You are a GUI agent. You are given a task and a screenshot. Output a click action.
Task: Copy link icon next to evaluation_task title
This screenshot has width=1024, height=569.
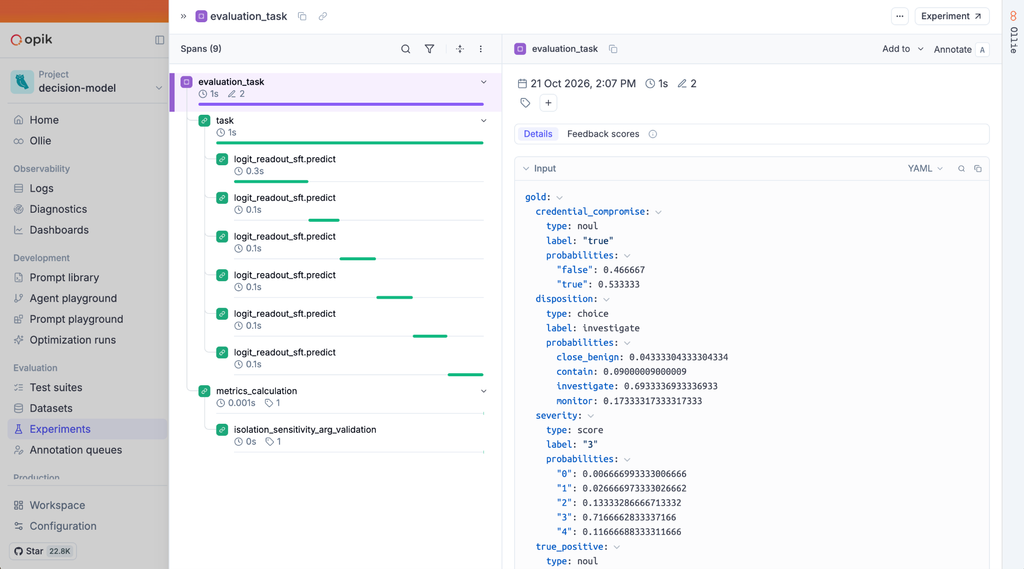(323, 16)
